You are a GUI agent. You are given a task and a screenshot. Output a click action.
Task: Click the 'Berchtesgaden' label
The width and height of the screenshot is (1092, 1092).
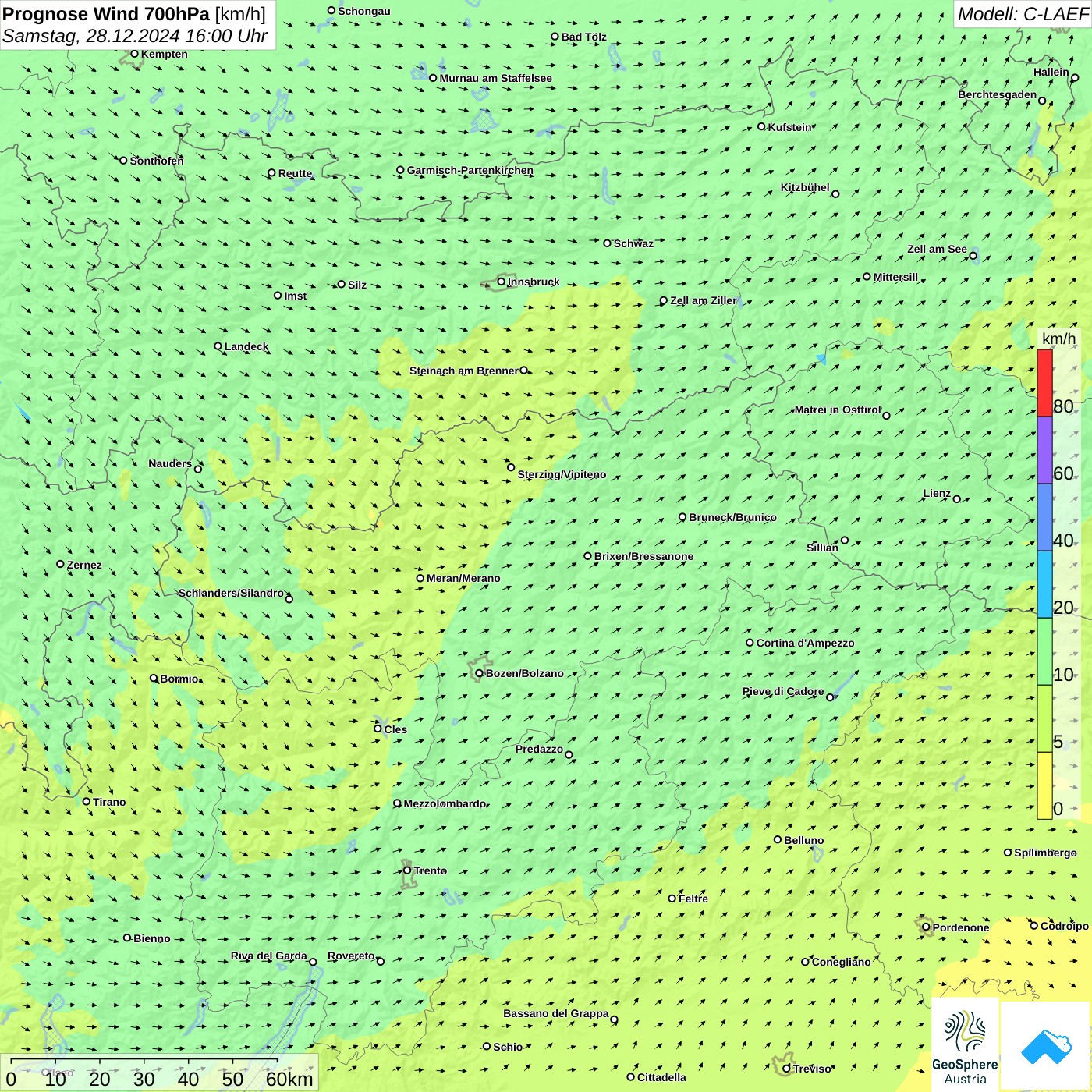(998, 94)
